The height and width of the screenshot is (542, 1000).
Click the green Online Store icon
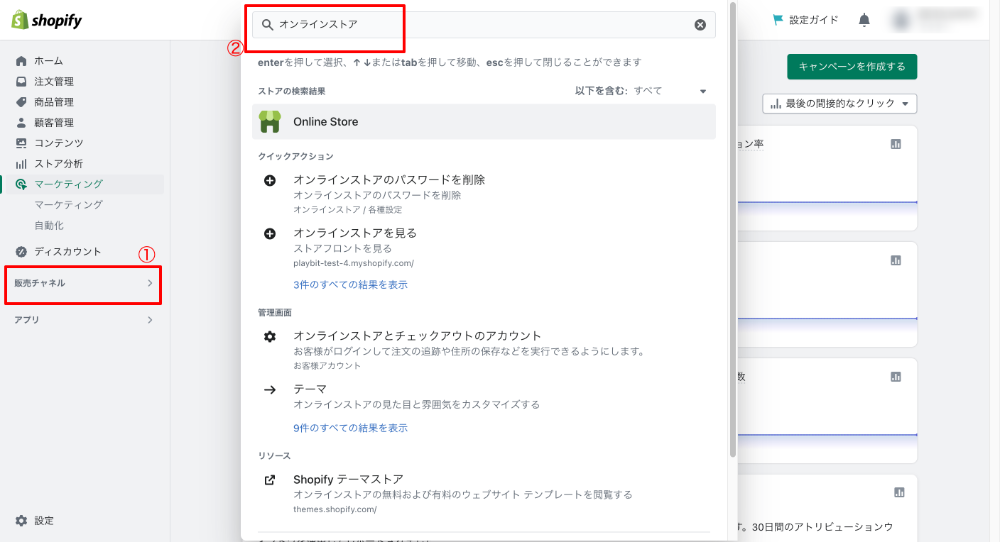pos(270,122)
